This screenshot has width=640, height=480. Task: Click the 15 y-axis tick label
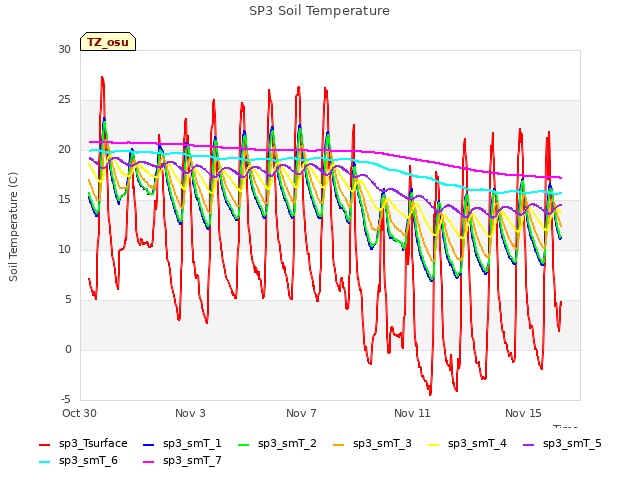[64, 200]
